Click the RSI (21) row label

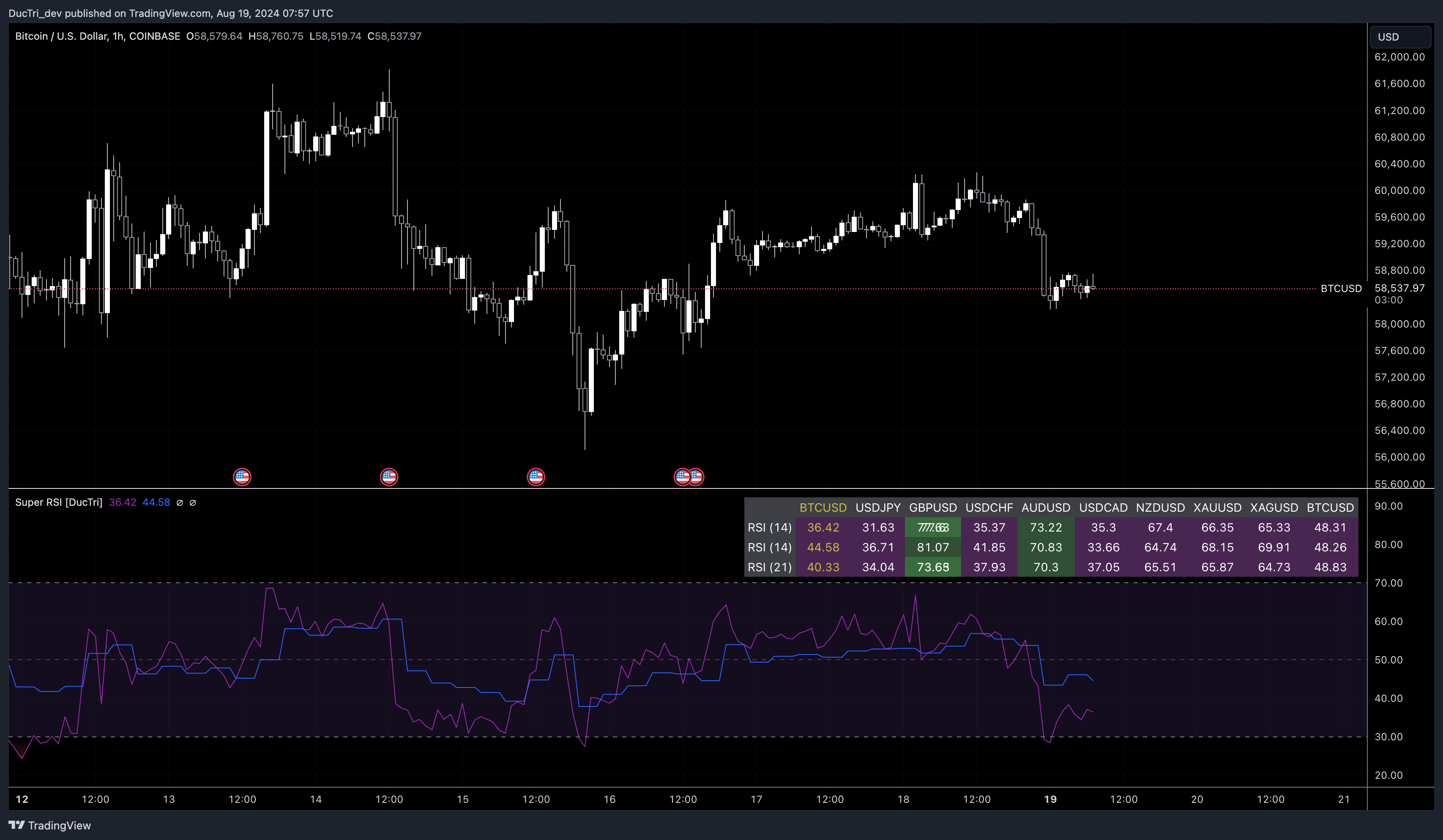coord(770,567)
